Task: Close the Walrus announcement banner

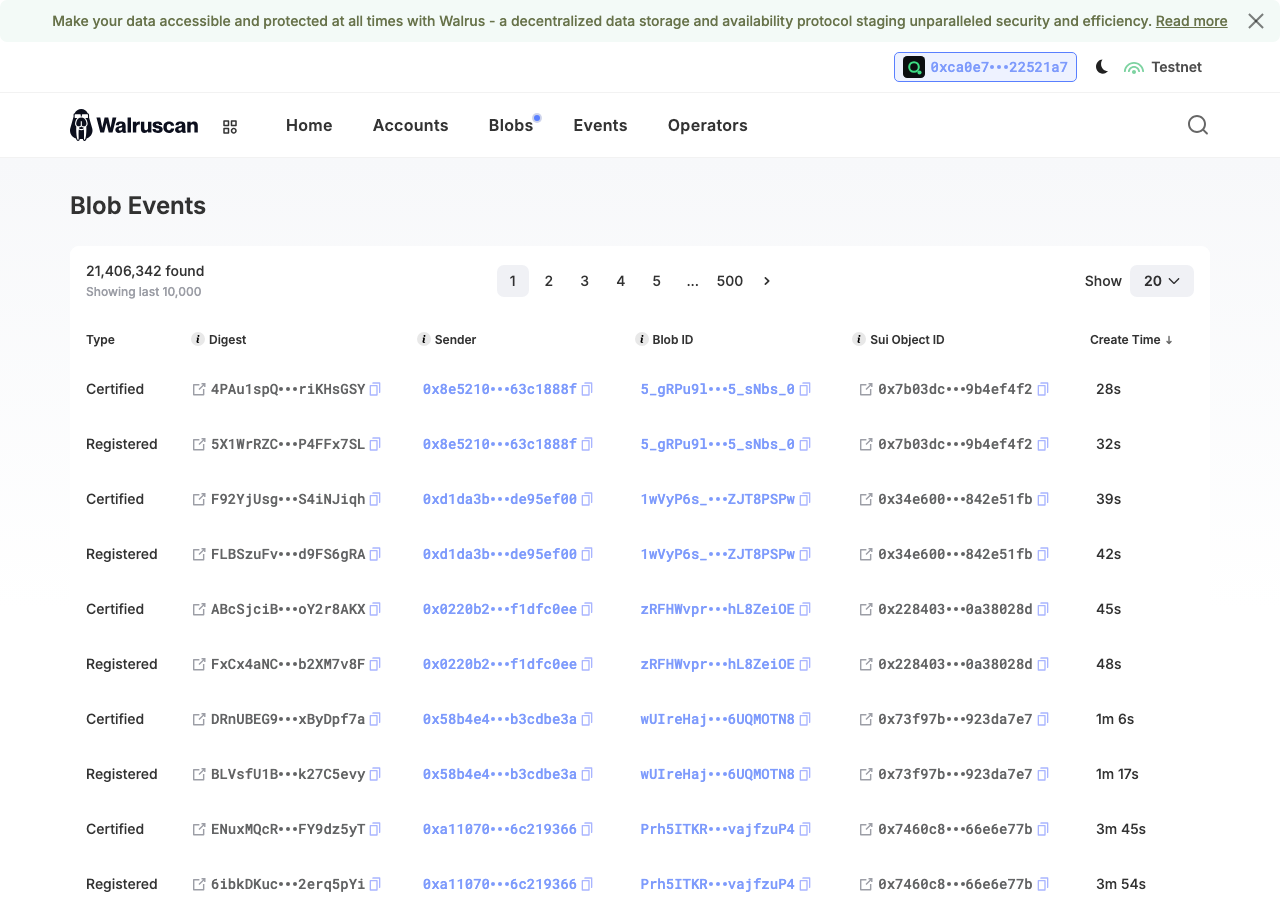Action: pos(1256,21)
